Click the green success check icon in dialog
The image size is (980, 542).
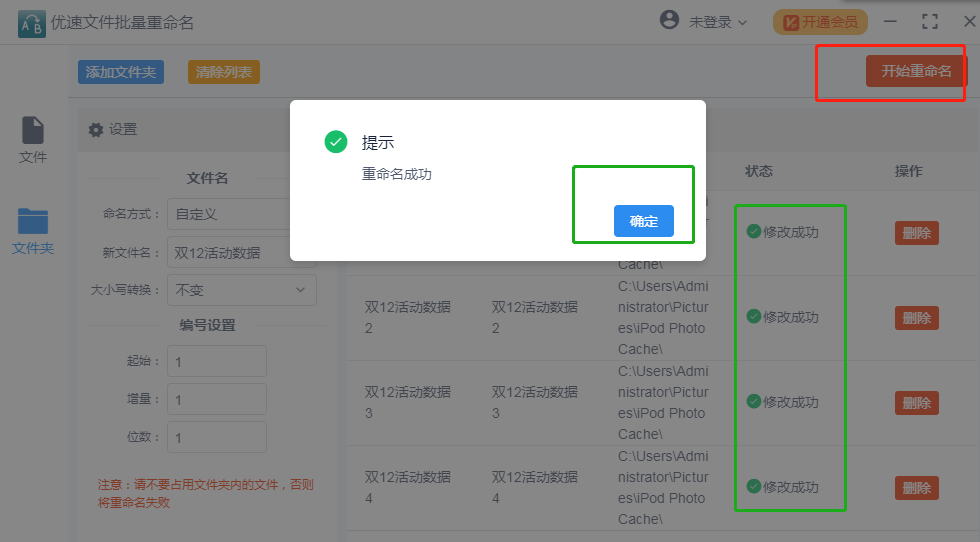point(336,142)
